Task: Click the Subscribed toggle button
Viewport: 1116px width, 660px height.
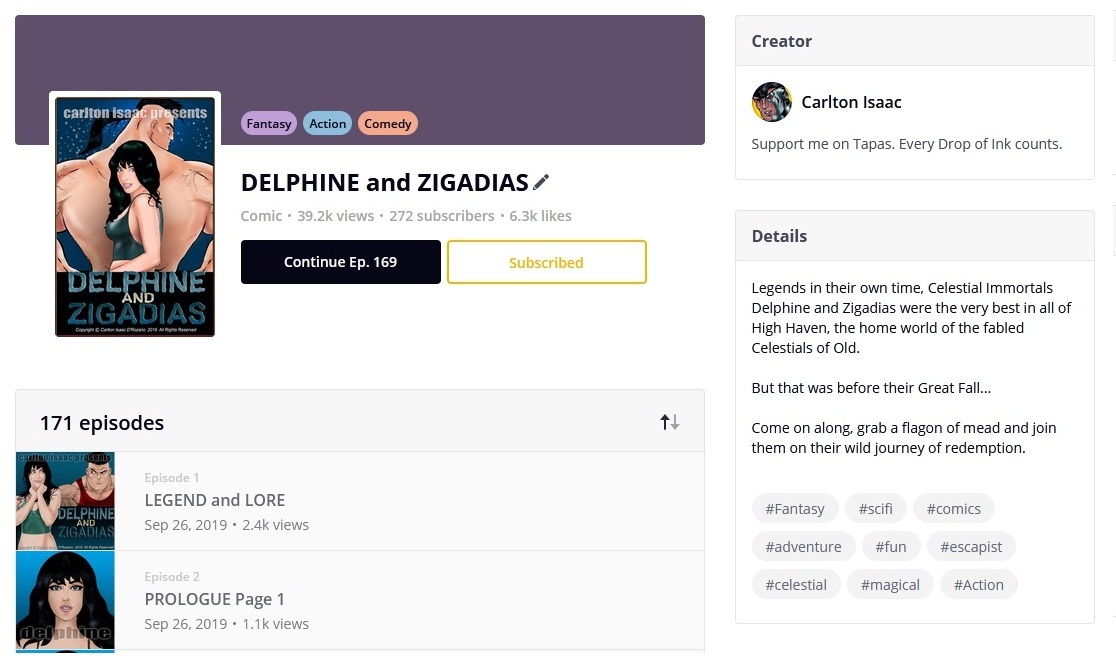Action: [x=546, y=263]
